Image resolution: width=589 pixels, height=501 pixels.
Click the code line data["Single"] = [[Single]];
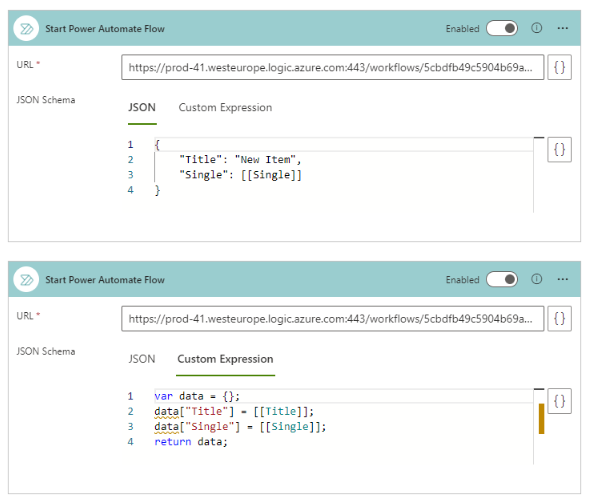coord(240,426)
